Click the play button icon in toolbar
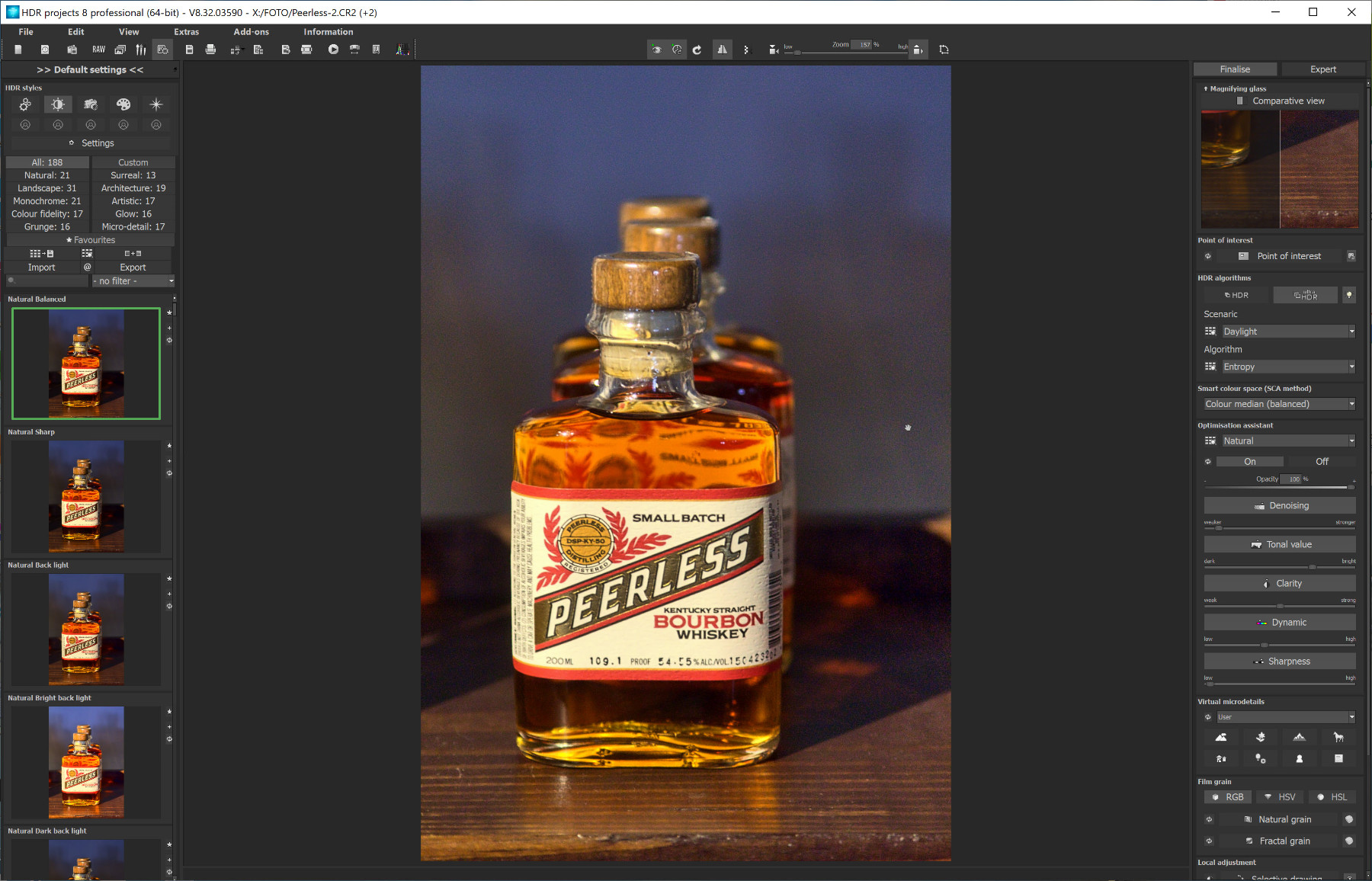 [333, 50]
